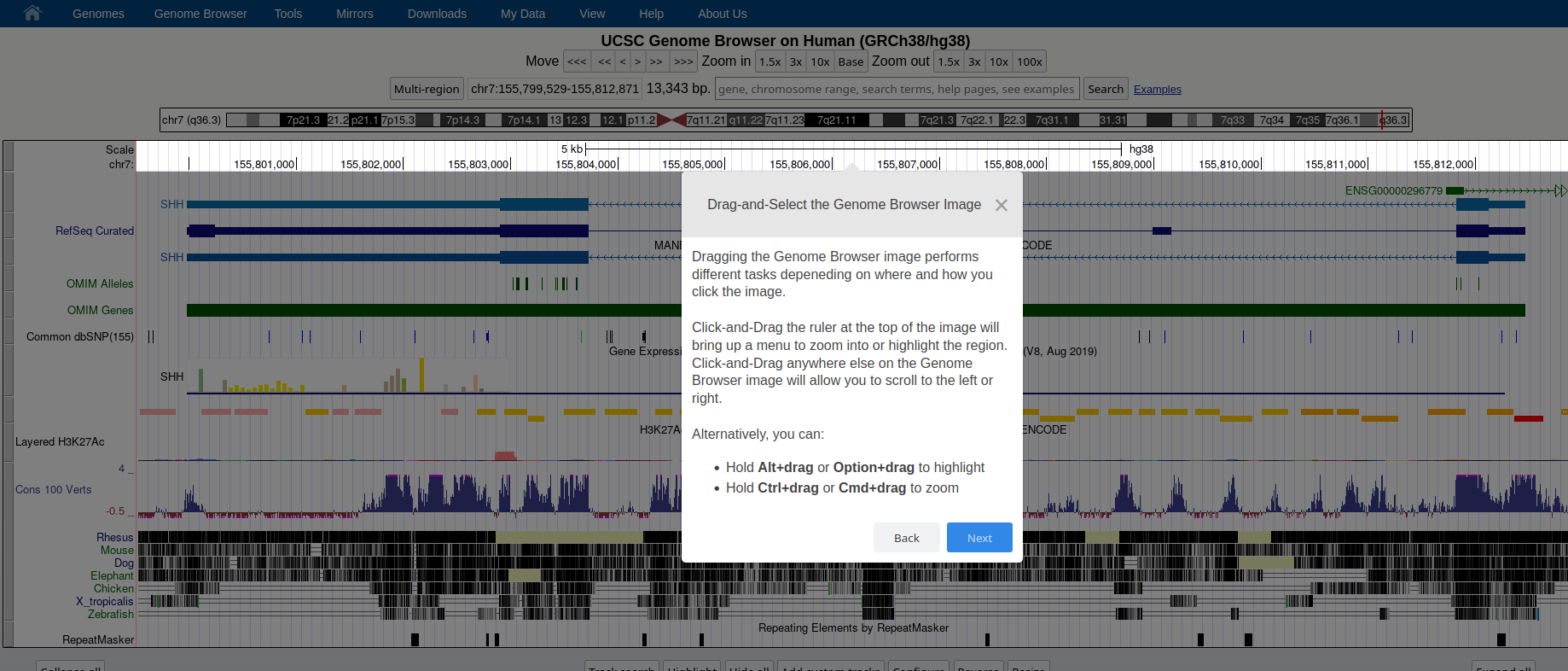Toggle Multi-region view mode

tap(427, 89)
